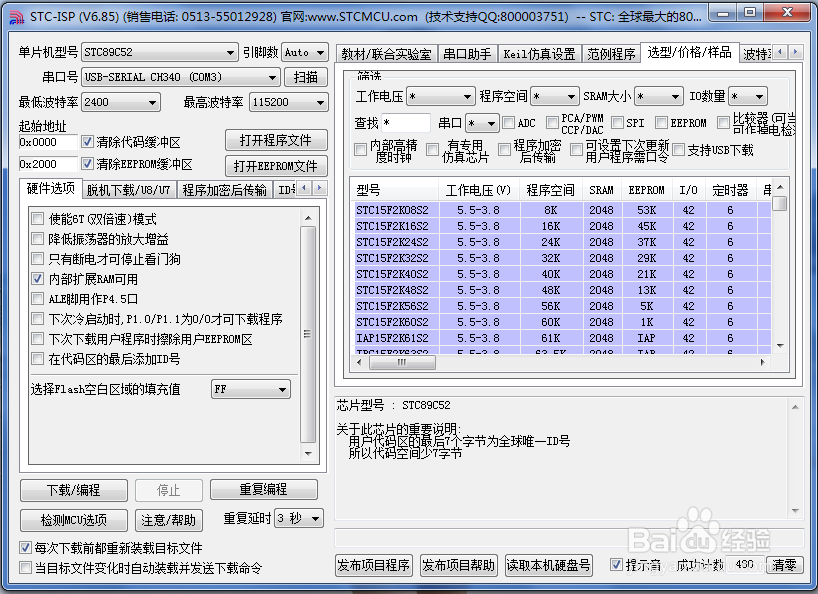Click the 清零 counter reset button
The width and height of the screenshot is (818, 594).
point(785,565)
